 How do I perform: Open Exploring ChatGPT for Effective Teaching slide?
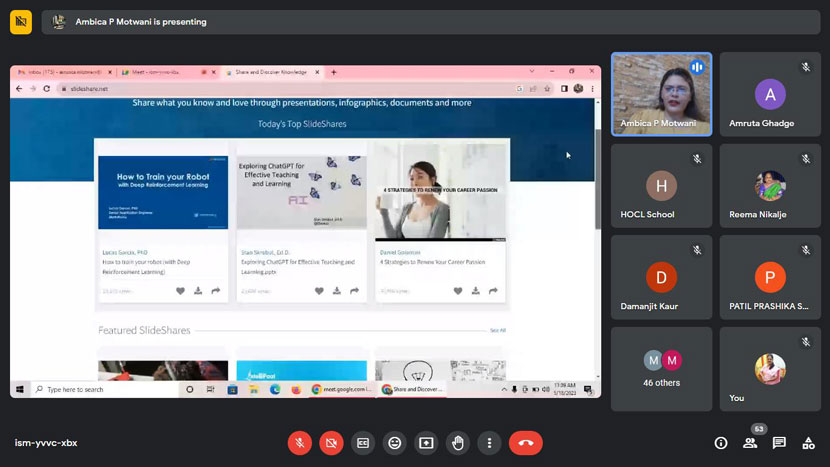pos(302,192)
